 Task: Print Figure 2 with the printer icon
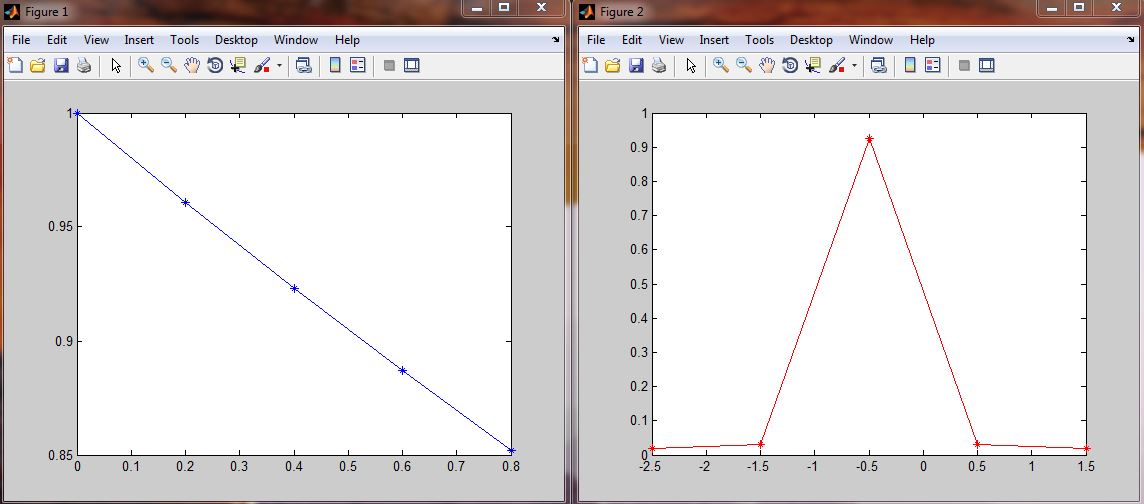659,65
